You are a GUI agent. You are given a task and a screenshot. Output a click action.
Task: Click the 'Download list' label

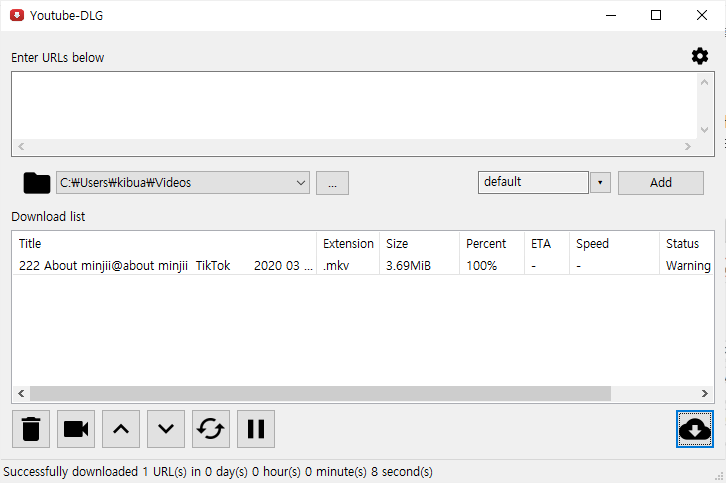pyautogui.click(x=48, y=216)
